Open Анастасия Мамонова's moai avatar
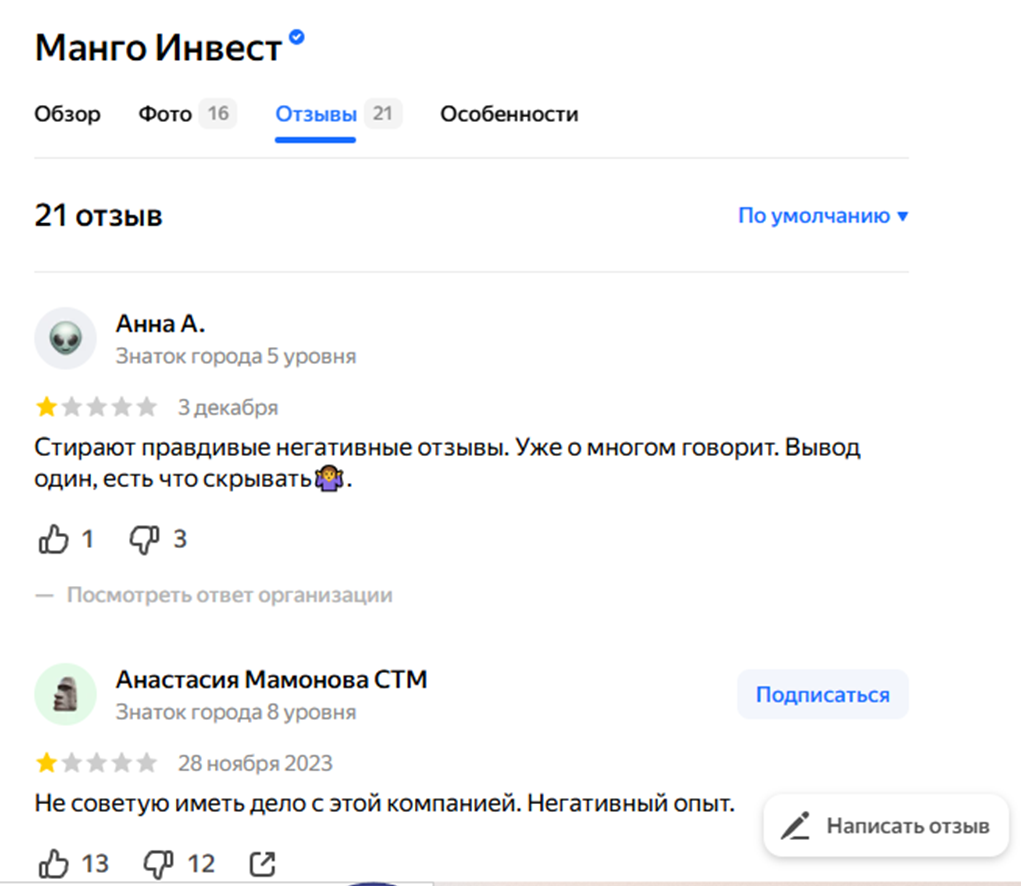Image resolution: width=1021 pixels, height=886 pixels. (65, 693)
